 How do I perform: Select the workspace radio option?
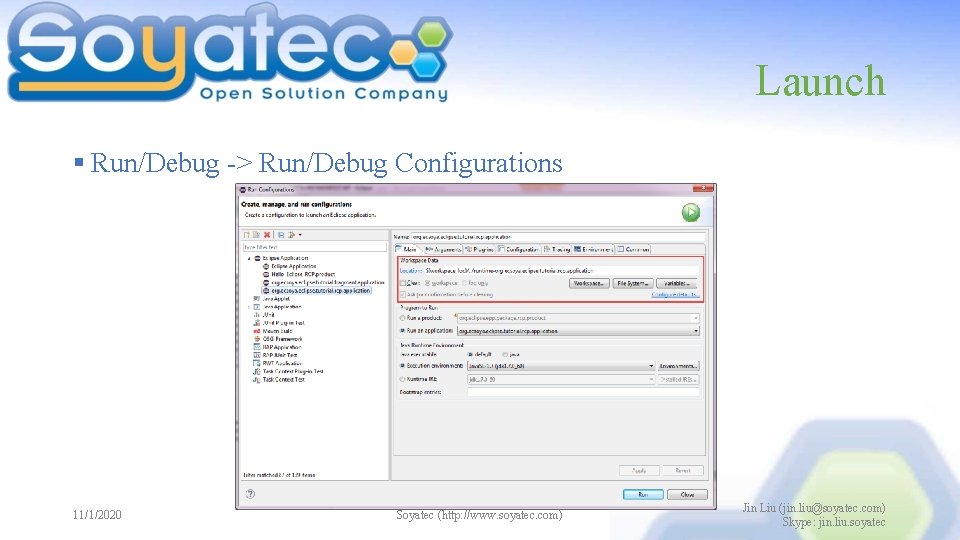428,283
